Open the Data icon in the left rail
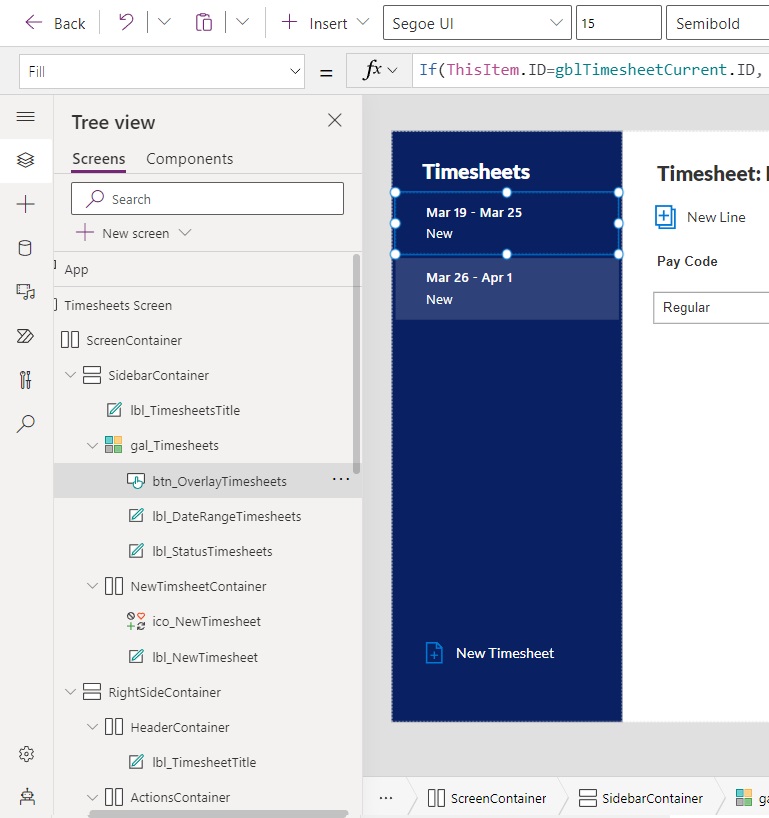769x818 pixels. (26, 248)
